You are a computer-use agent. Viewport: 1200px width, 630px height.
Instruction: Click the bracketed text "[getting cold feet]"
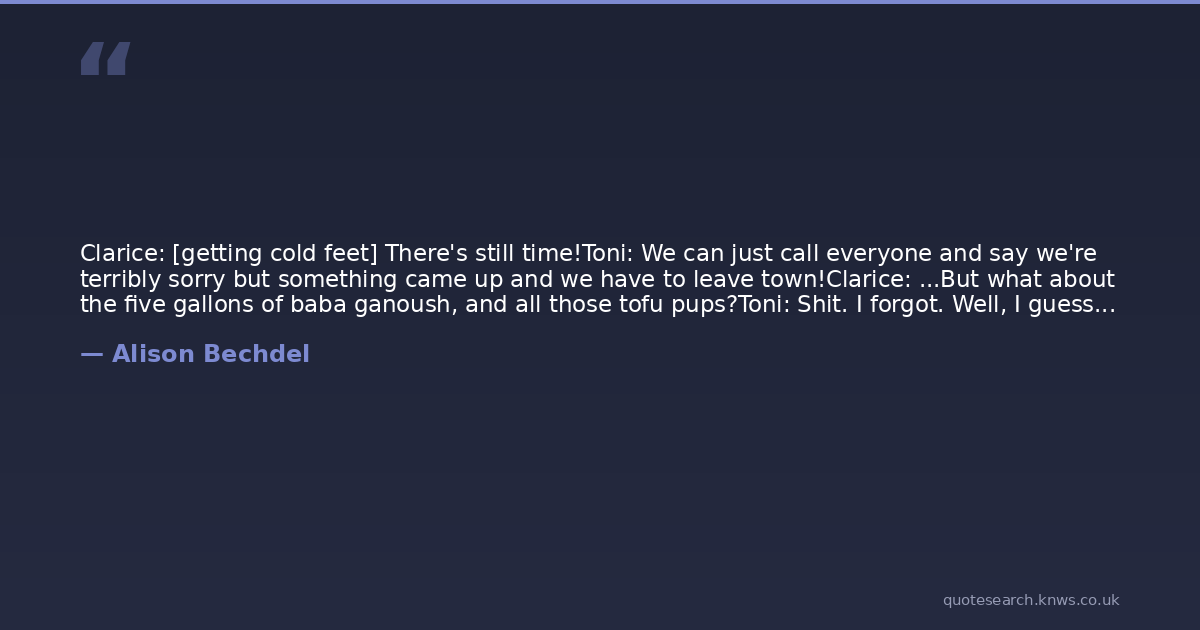click(x=275, y=254)
